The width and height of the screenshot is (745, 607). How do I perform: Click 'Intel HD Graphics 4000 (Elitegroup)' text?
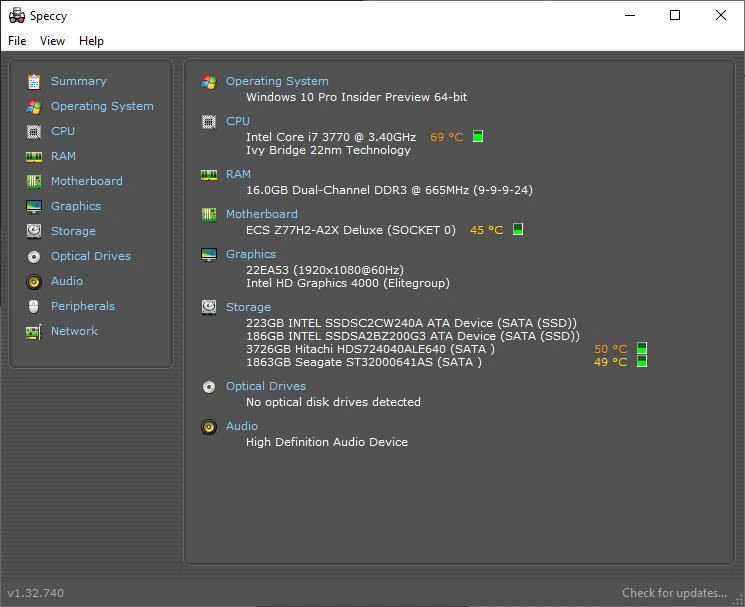pyautogui.click(x=348, y=283)
